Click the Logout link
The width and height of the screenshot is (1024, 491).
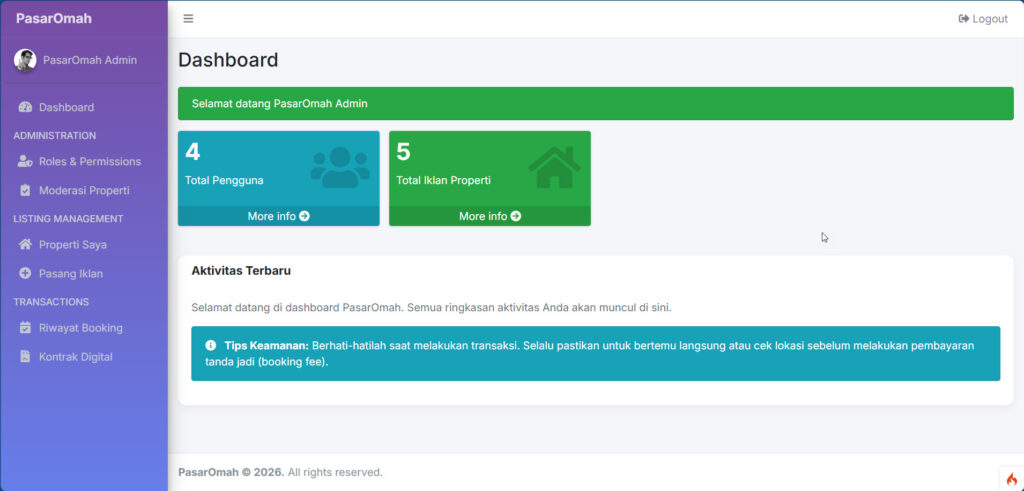point(982,19)
